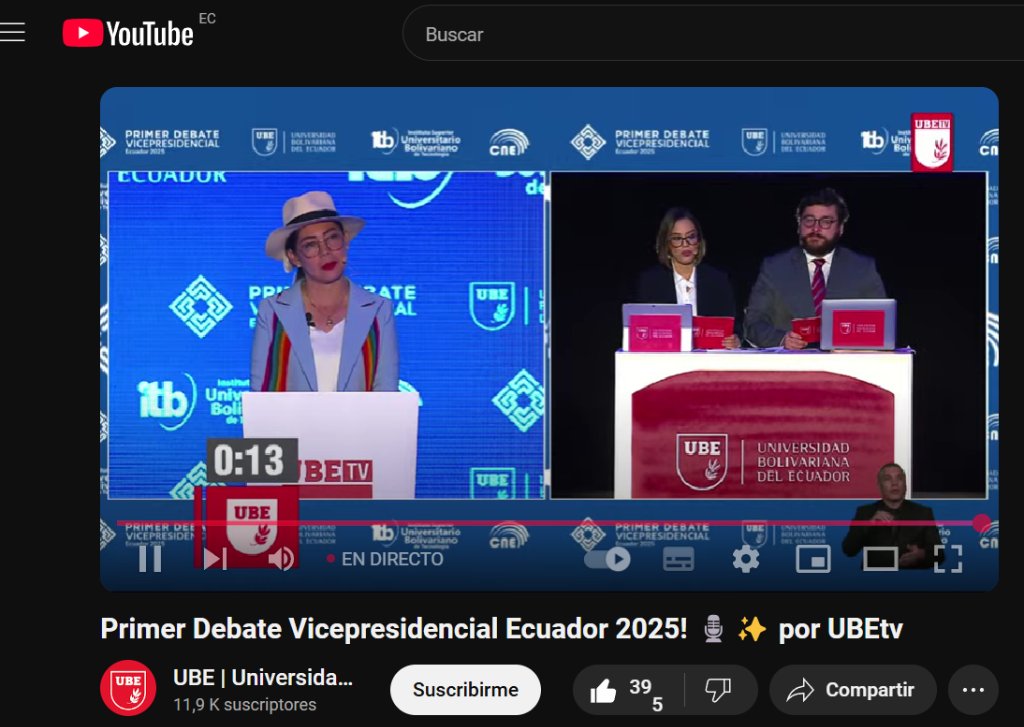Switch to miniplayer mode
1024x727 pixels.
pos(813,559)
